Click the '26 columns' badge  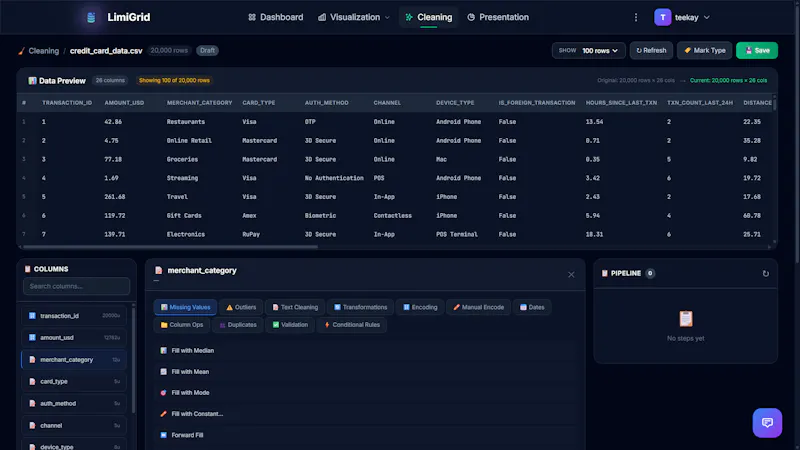pyautogui.click(x=110, y=81)
